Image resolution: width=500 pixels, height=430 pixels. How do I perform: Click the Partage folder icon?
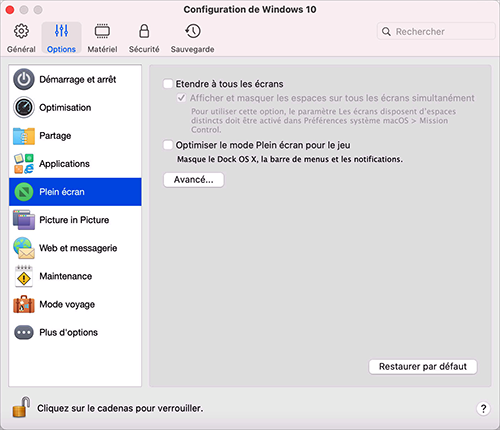tap(24, 136)
